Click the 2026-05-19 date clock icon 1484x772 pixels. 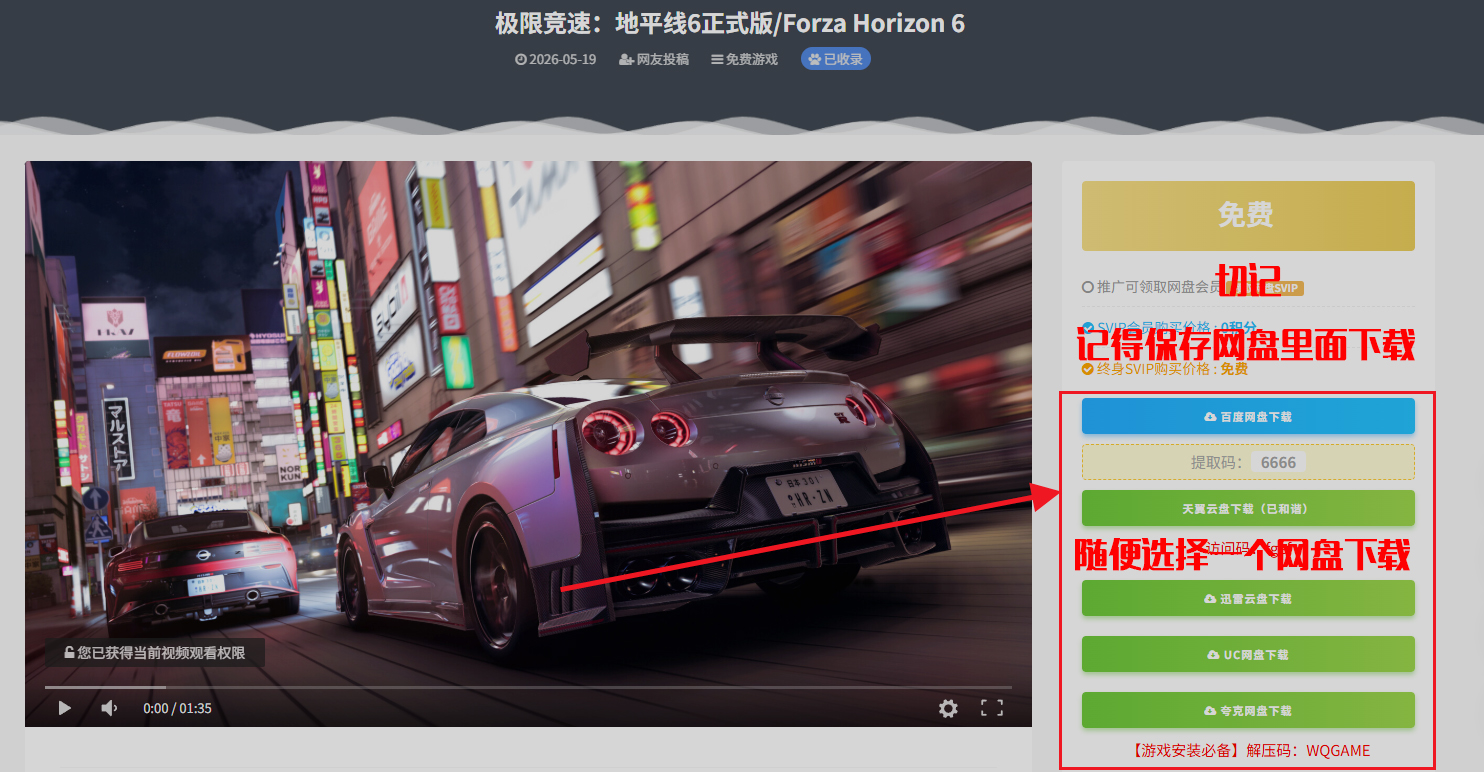coord(521,59)
